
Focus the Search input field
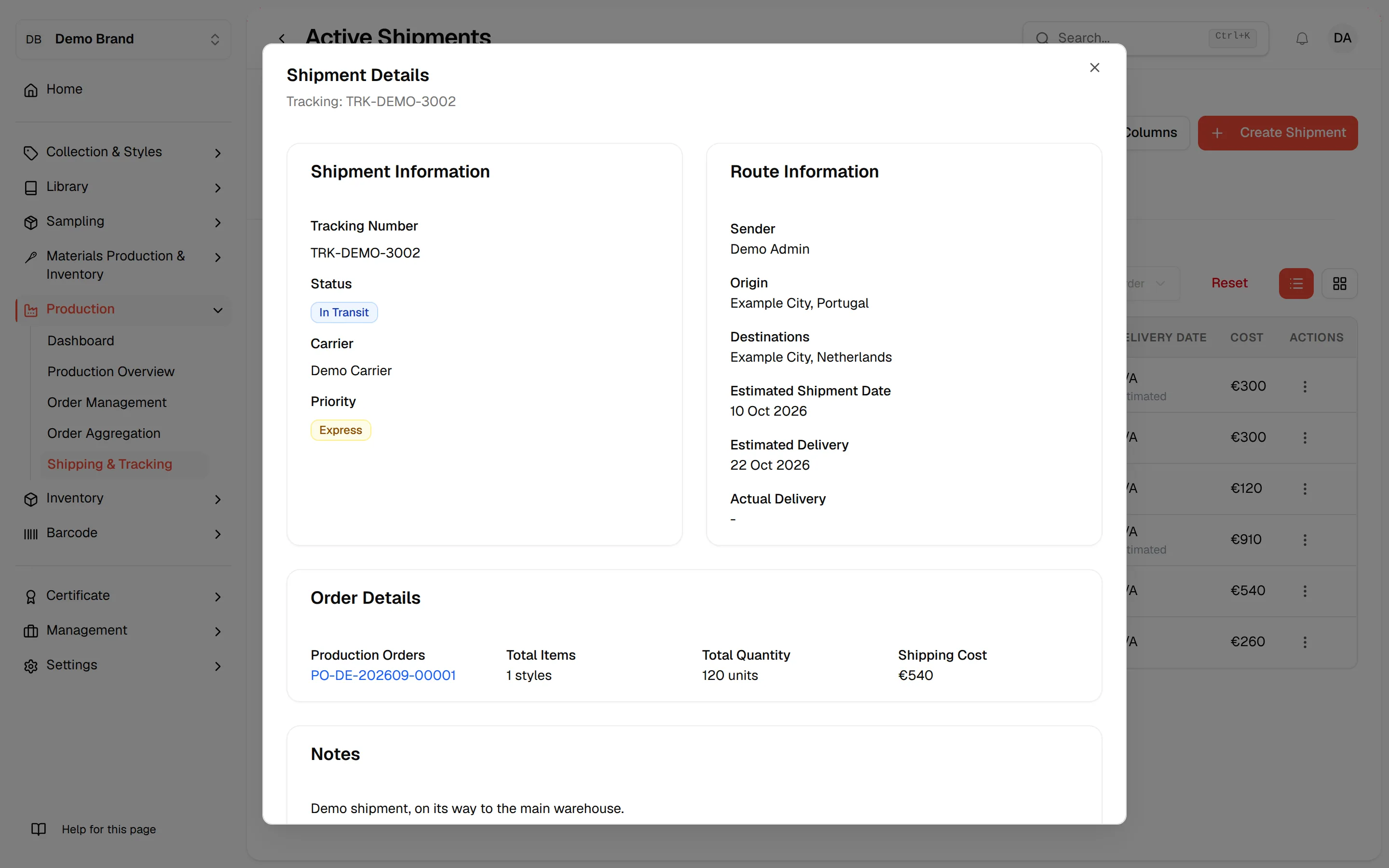pyautogui.click(x=1145, y=39)
